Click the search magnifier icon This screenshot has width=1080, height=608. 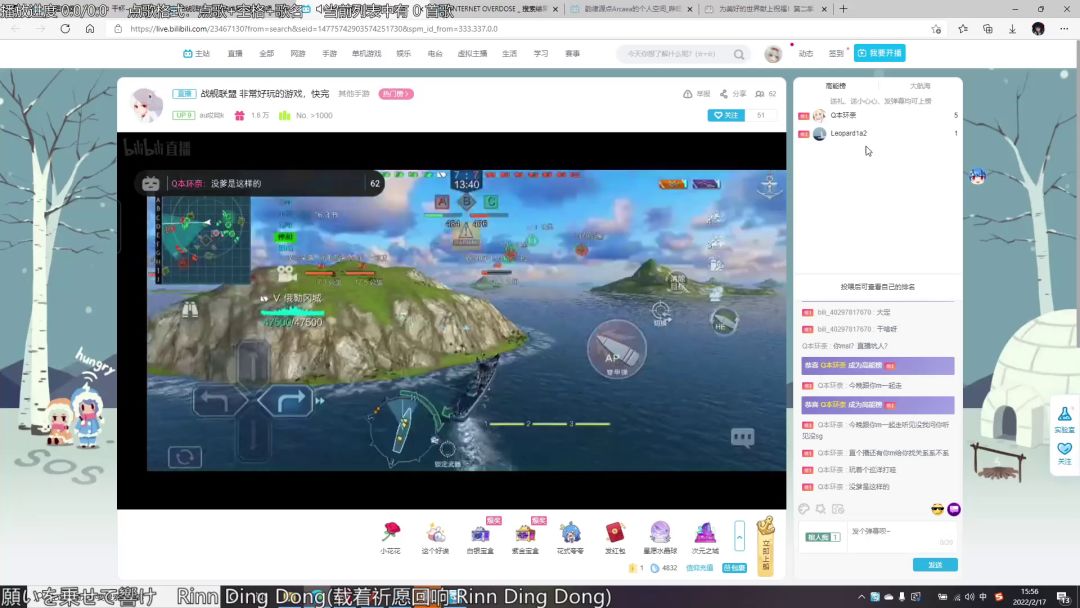(739, 54)
